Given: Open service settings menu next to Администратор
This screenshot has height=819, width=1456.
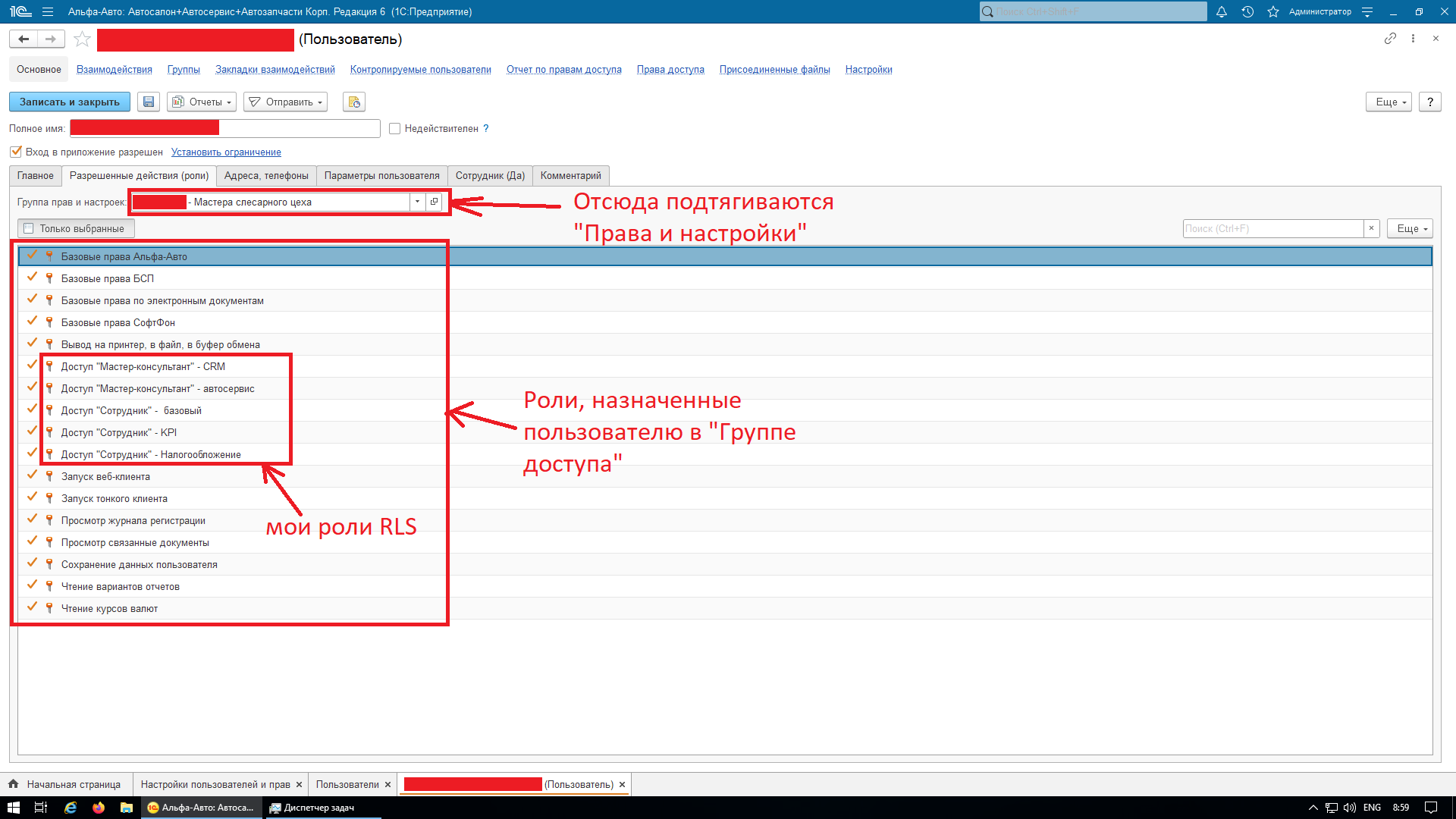Looking at the screenshot, I should click(1367, 11).
